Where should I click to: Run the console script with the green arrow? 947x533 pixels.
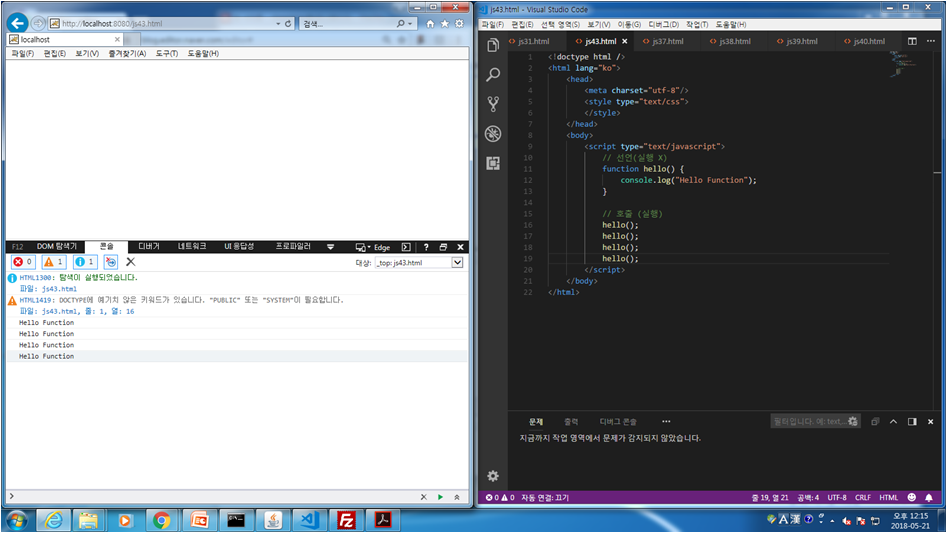pyautogui.click(x=440, y=497)
